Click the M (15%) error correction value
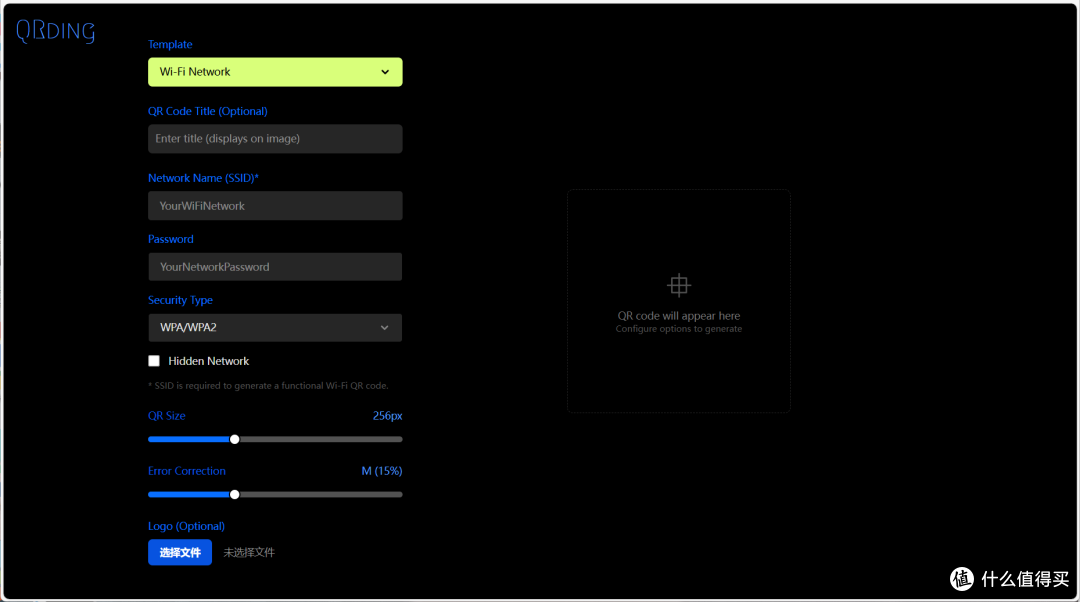1080x602 pixels. pyautogui.click(x=382, y=471)
